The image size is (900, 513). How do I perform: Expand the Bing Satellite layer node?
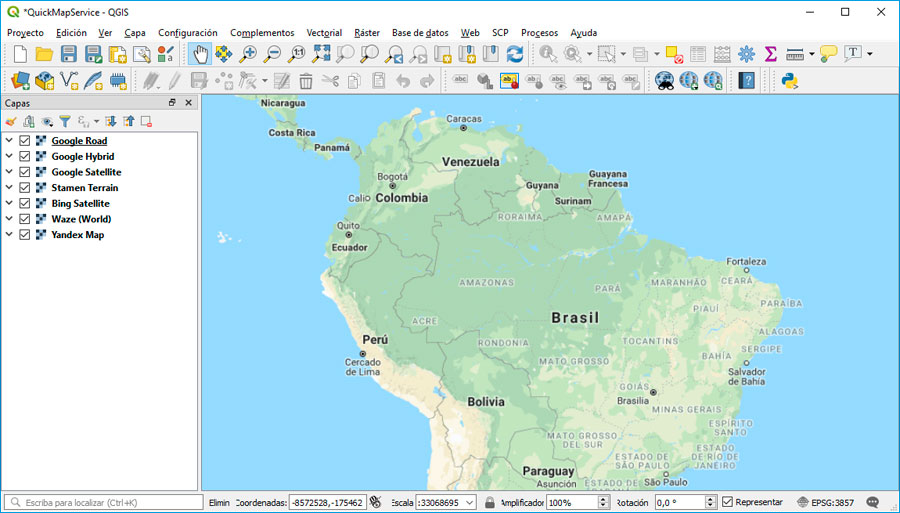[x=9, y=203]
